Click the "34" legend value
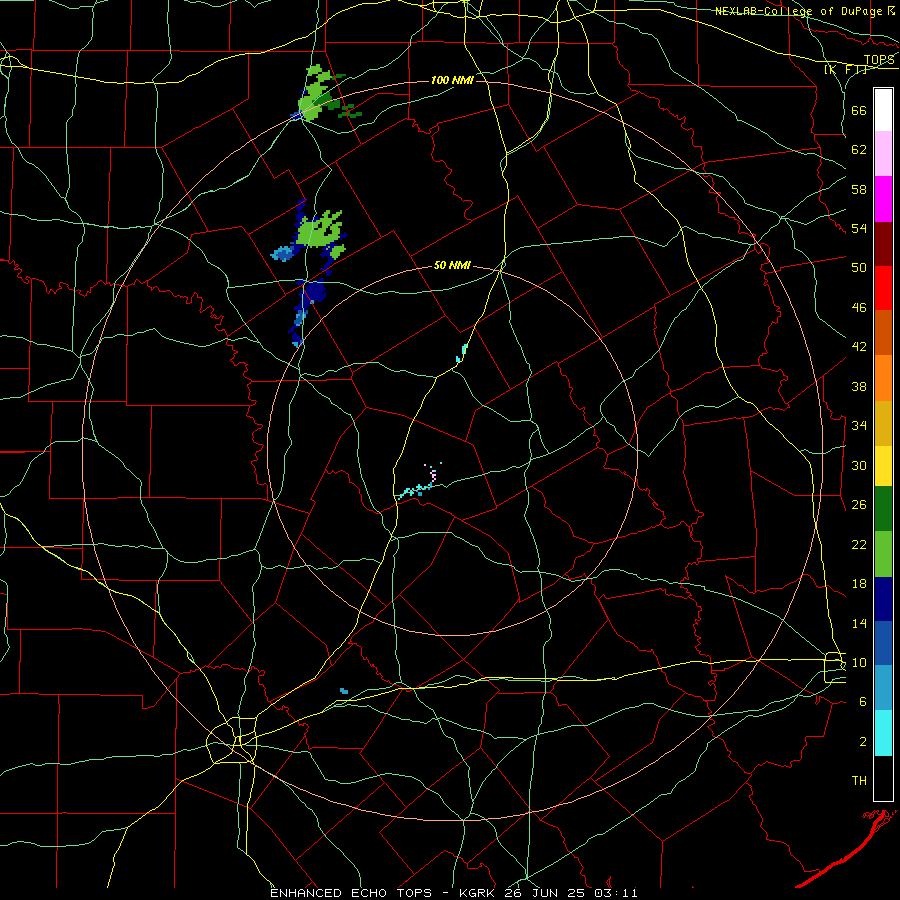The image size is (900, 900). (x=859, y=426)
